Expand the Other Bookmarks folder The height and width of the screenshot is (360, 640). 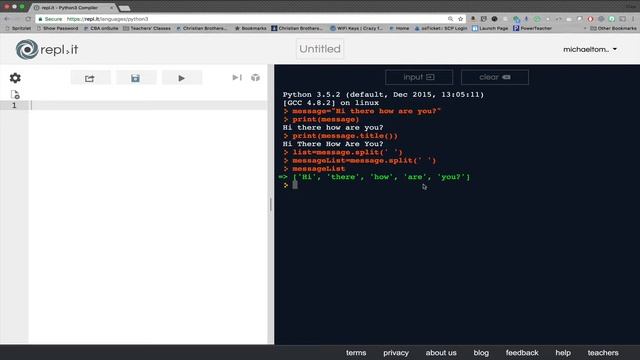point(613,28)
